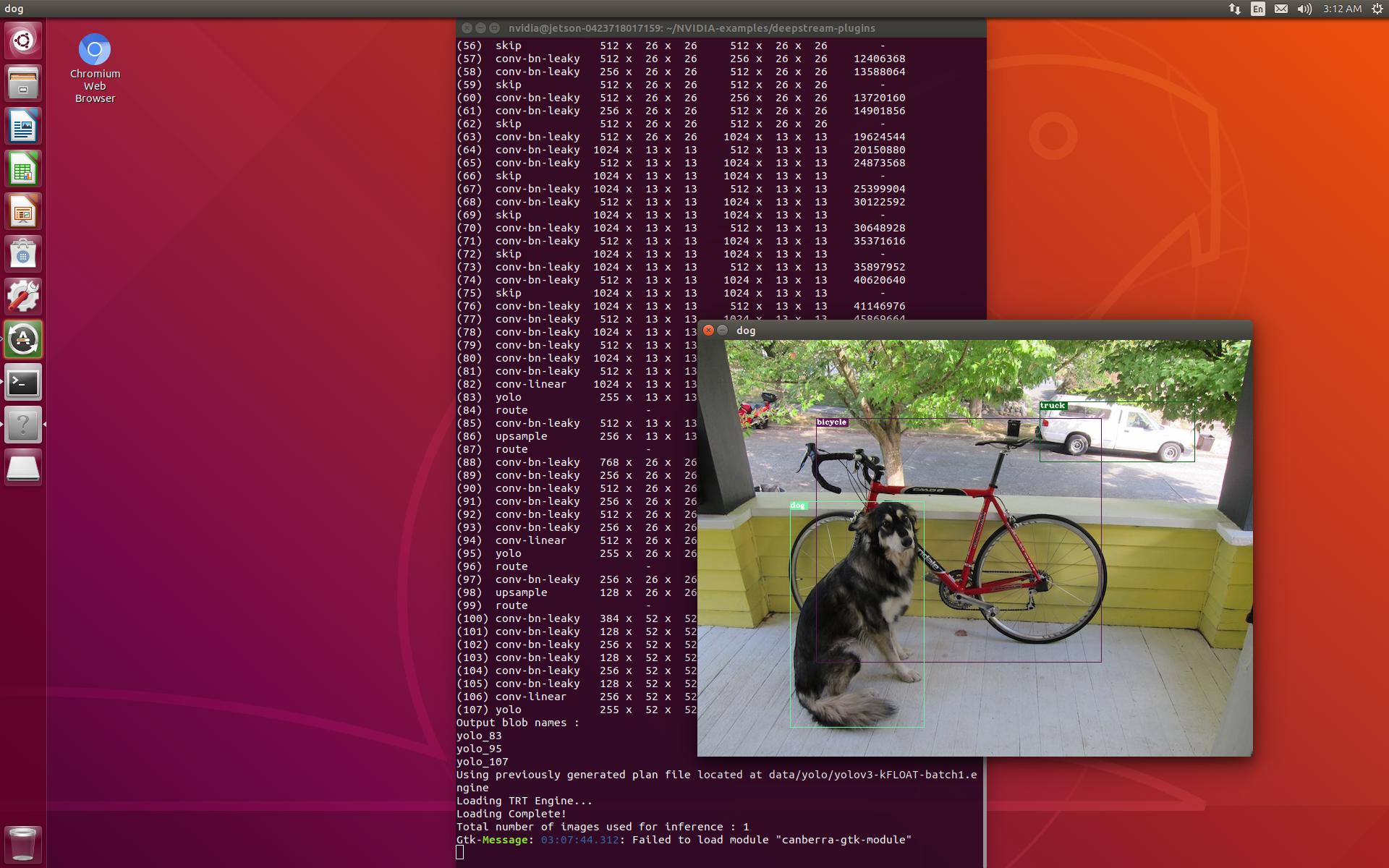
Task: Click the session power gear menu
Action: pos(1377,9)
